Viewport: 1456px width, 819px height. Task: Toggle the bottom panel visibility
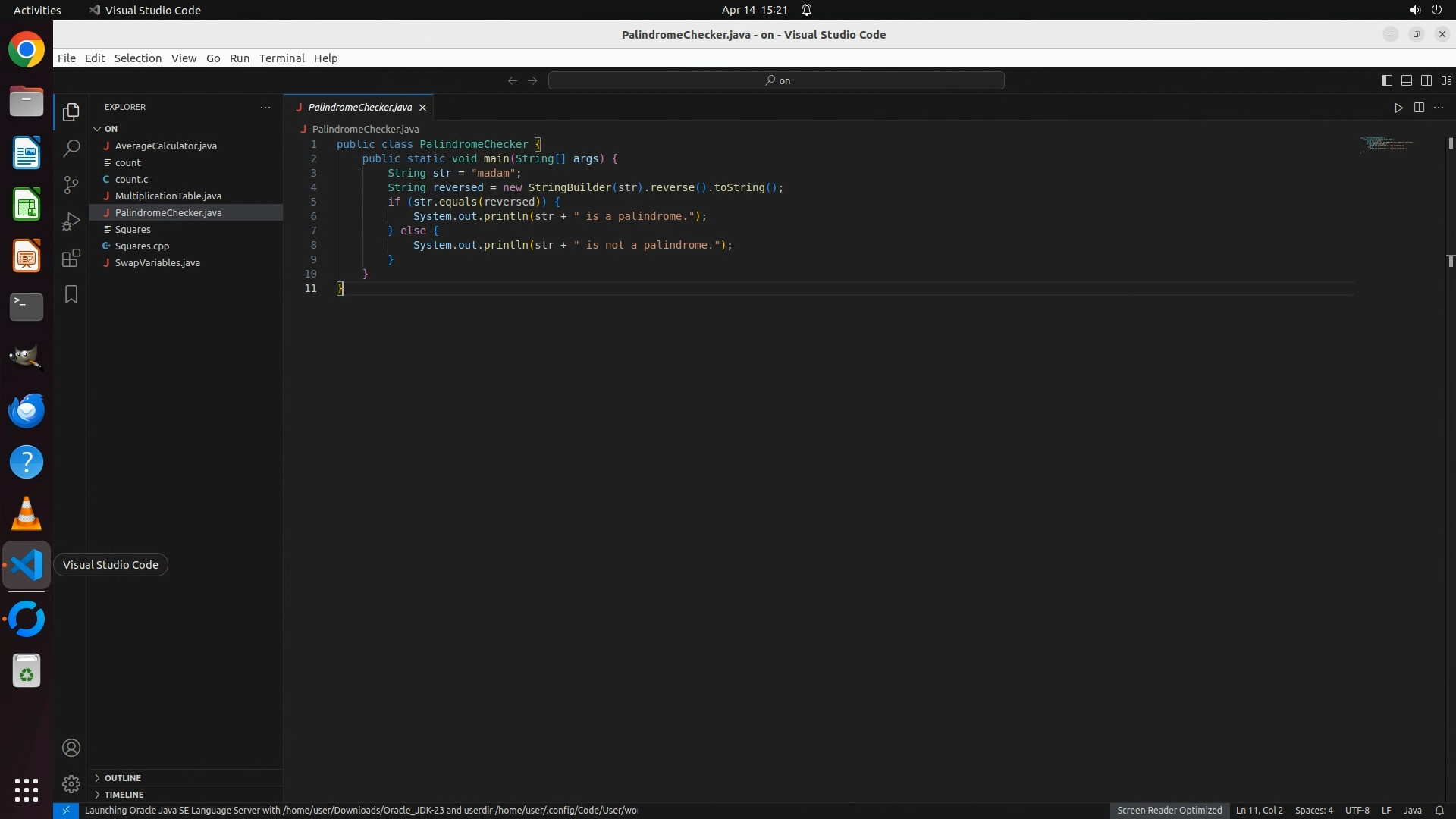pyautogui.click(x=1406, y=80)
